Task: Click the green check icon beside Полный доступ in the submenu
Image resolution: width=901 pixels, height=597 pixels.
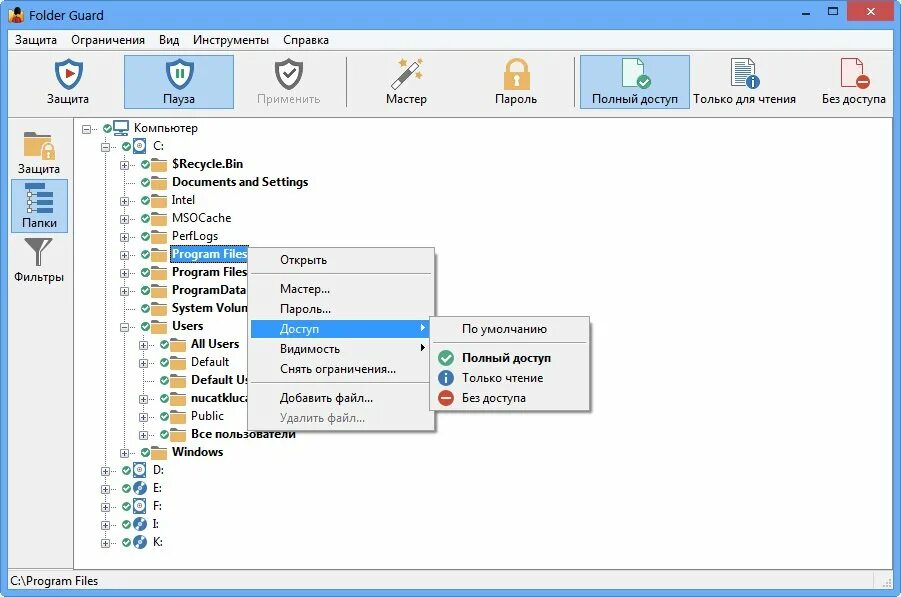Action: pos(446,358)
